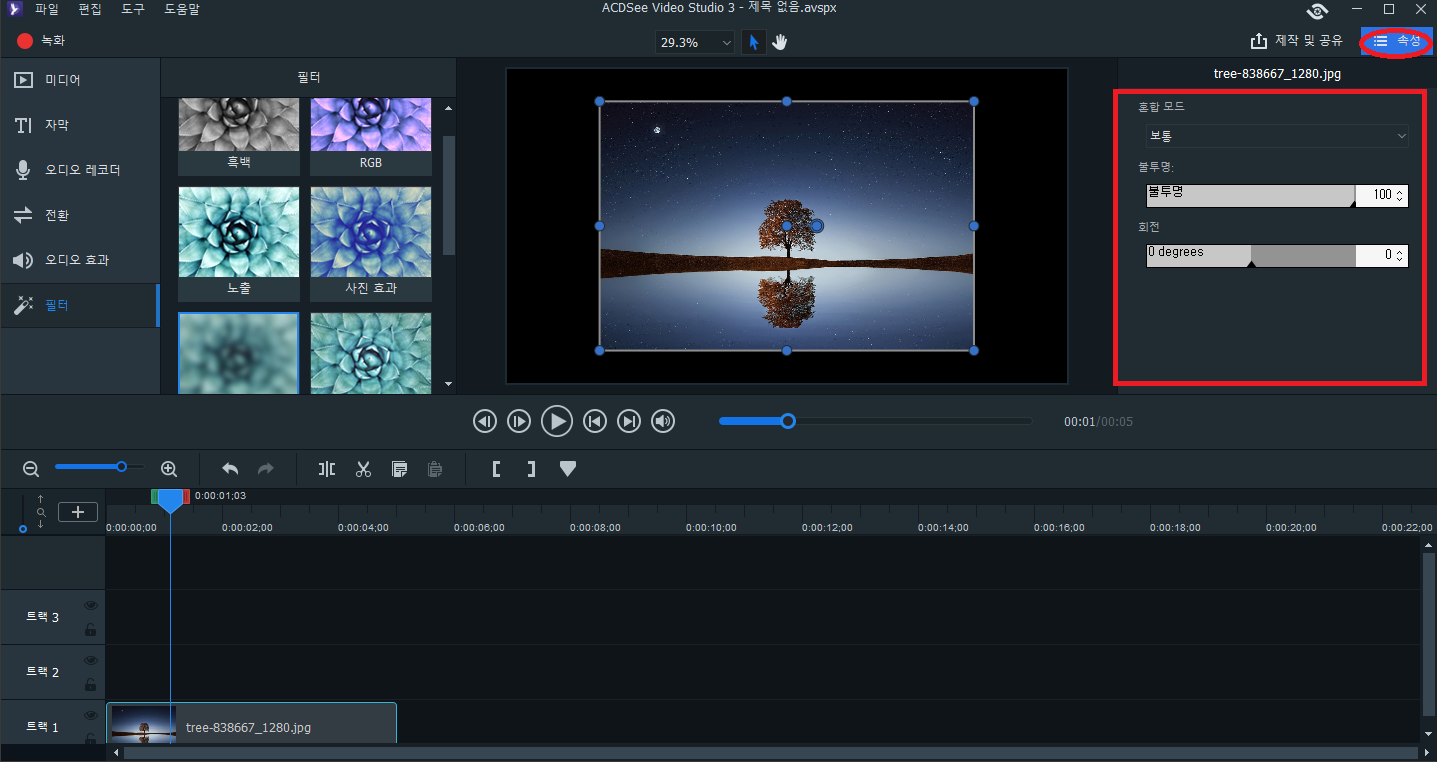Set the selection start bracket
The height and width of the screenshot is (762, 1437).
(496, 468)
